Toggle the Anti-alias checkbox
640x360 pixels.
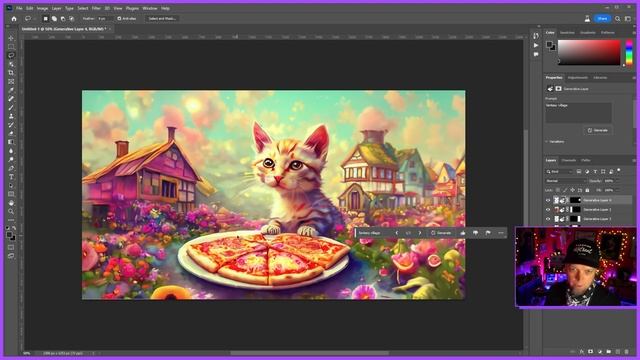point(119,19)
